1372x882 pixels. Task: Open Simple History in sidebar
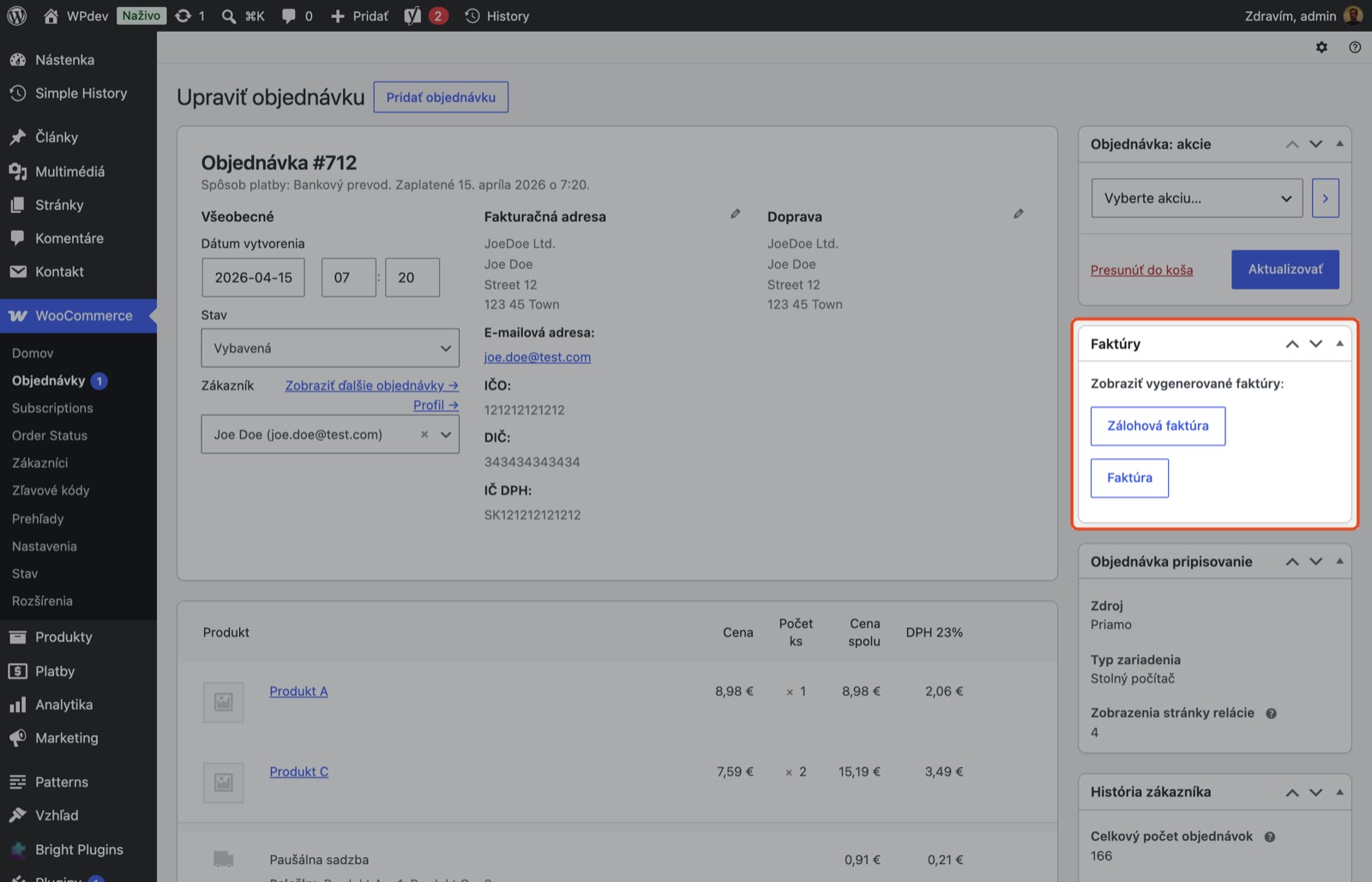pyautogui.click(x=78, y=93)
